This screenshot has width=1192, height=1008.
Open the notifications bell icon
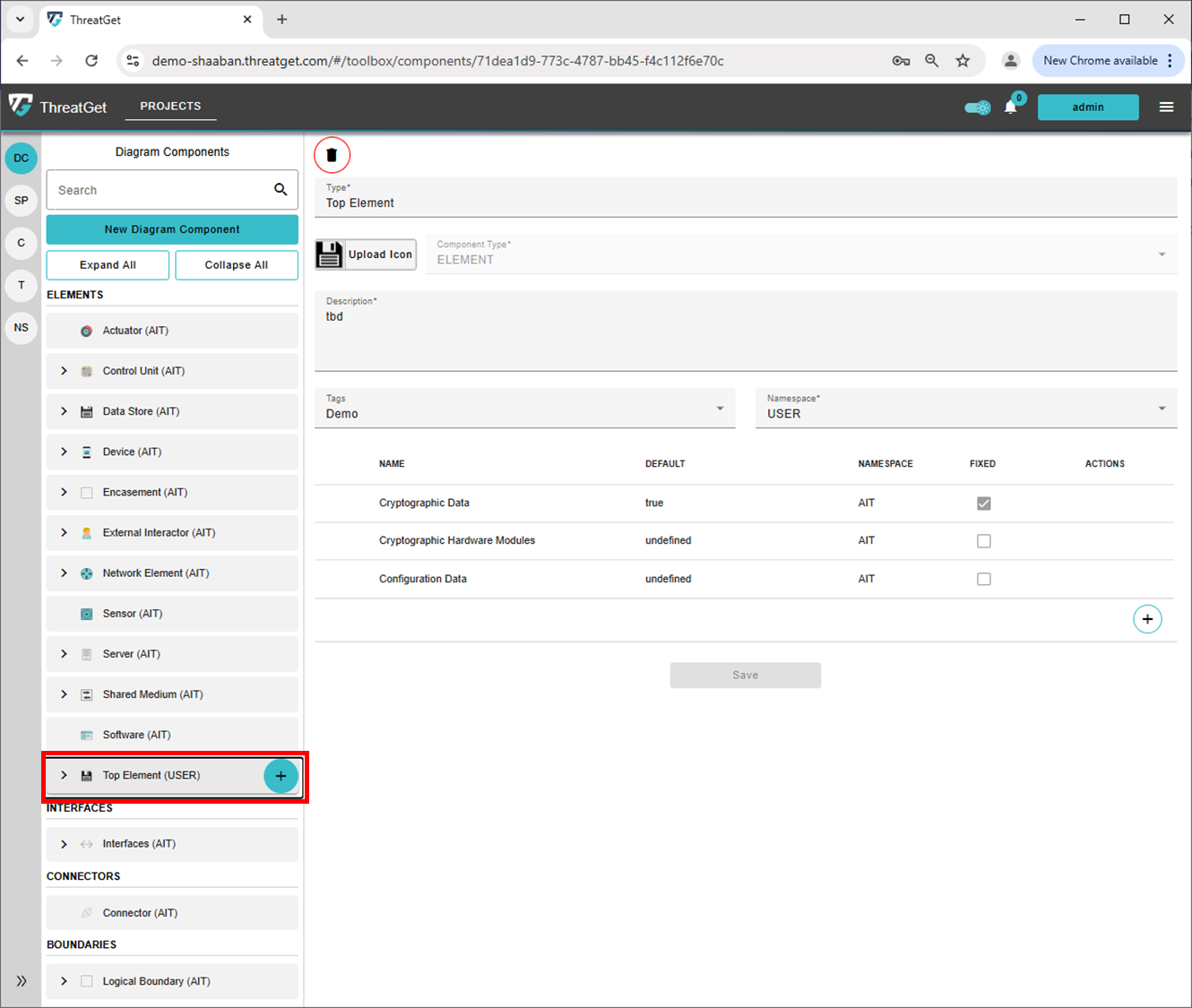(1010, 108)
